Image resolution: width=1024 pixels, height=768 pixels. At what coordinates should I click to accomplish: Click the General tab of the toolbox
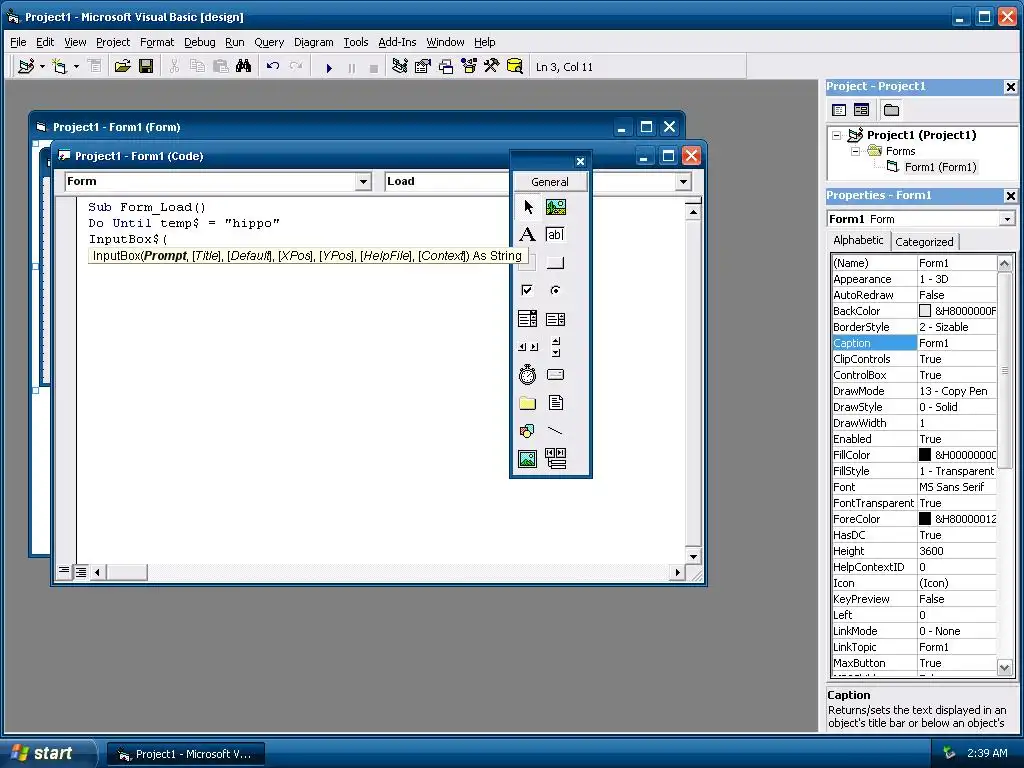tap(550, 182)
